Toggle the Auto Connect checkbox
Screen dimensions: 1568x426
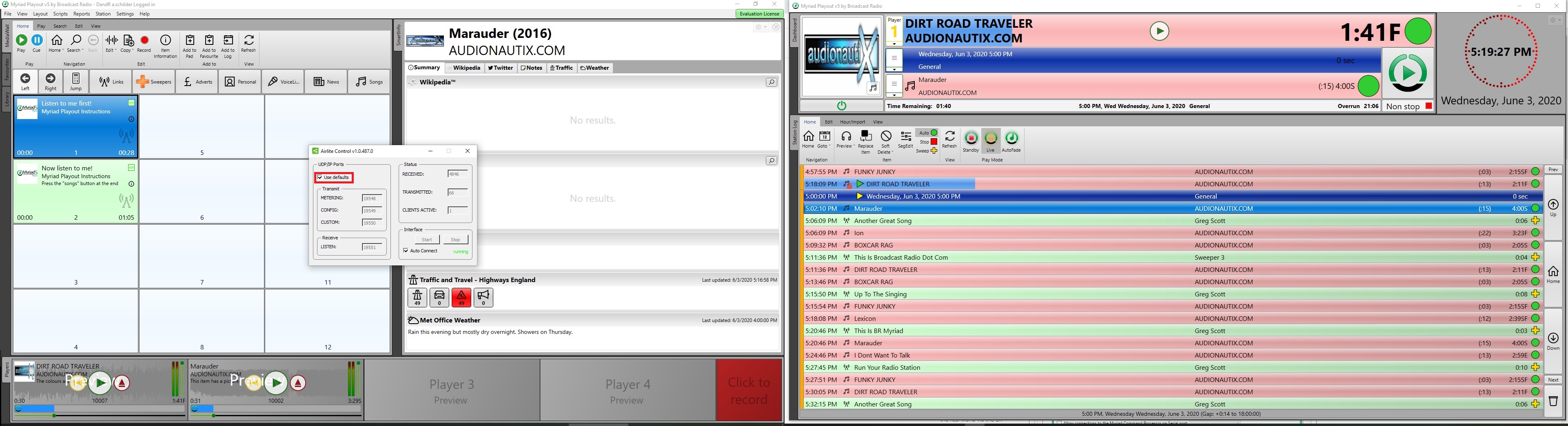point(406,251)
